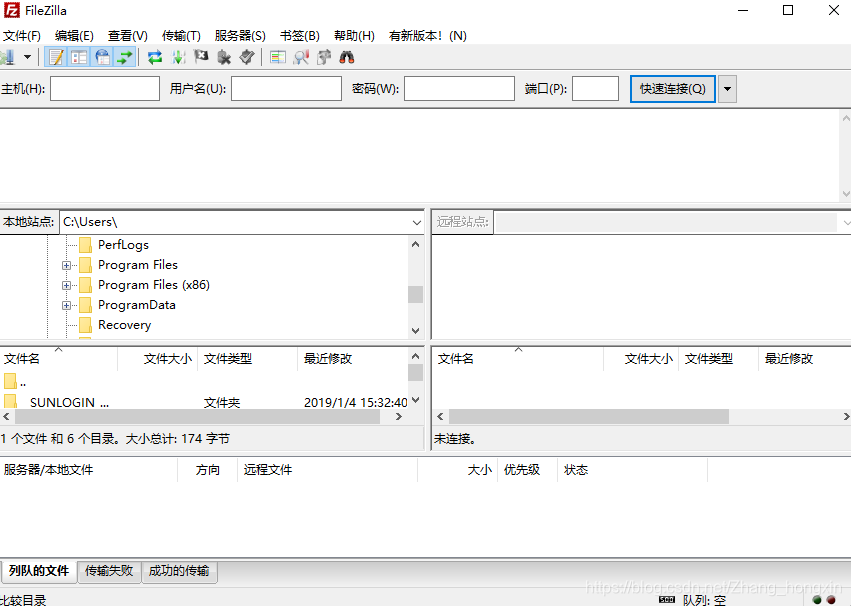Viewport: 851px width, 606px height.
Task: Open the Site Manager dropdown arrow
Action: pyautogui.click(x=27, y=57)
